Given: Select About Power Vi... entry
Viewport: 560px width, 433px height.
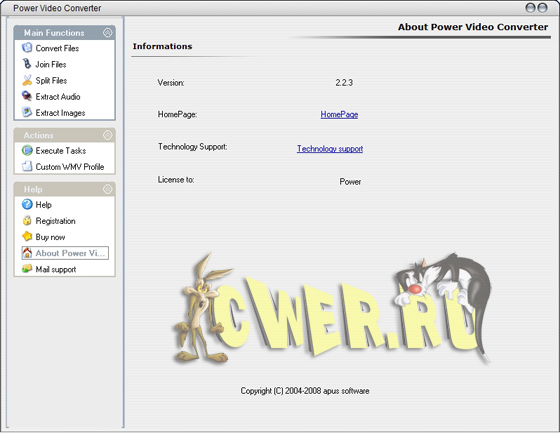Looking at the screenshot, I should [x=65, y=253].
